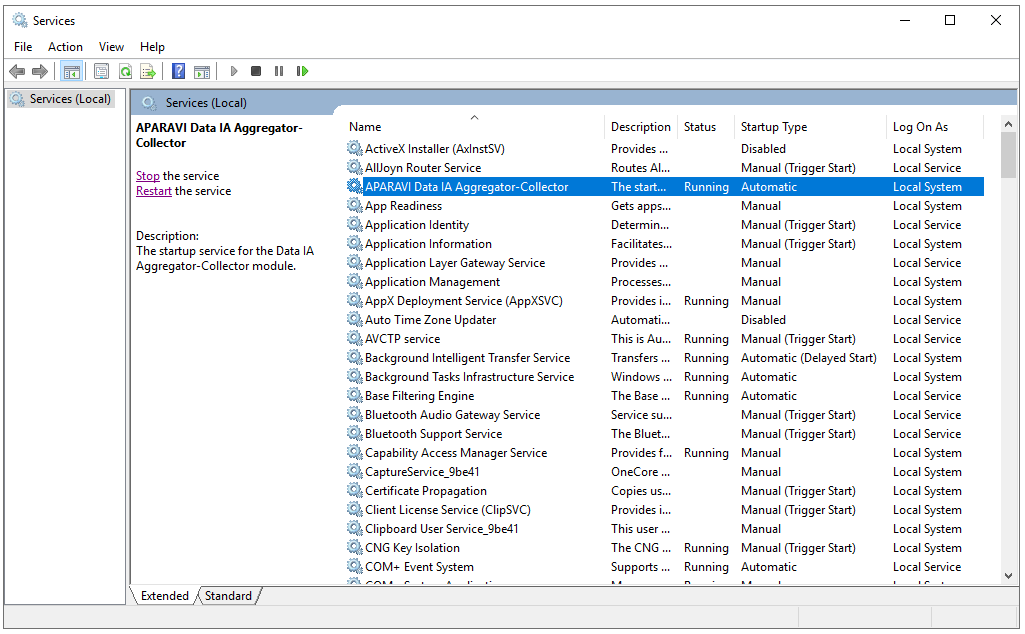The image size is (1025, 634).
Task: Click the scrollbar down arrow in services list
Action: (1008, 575)
